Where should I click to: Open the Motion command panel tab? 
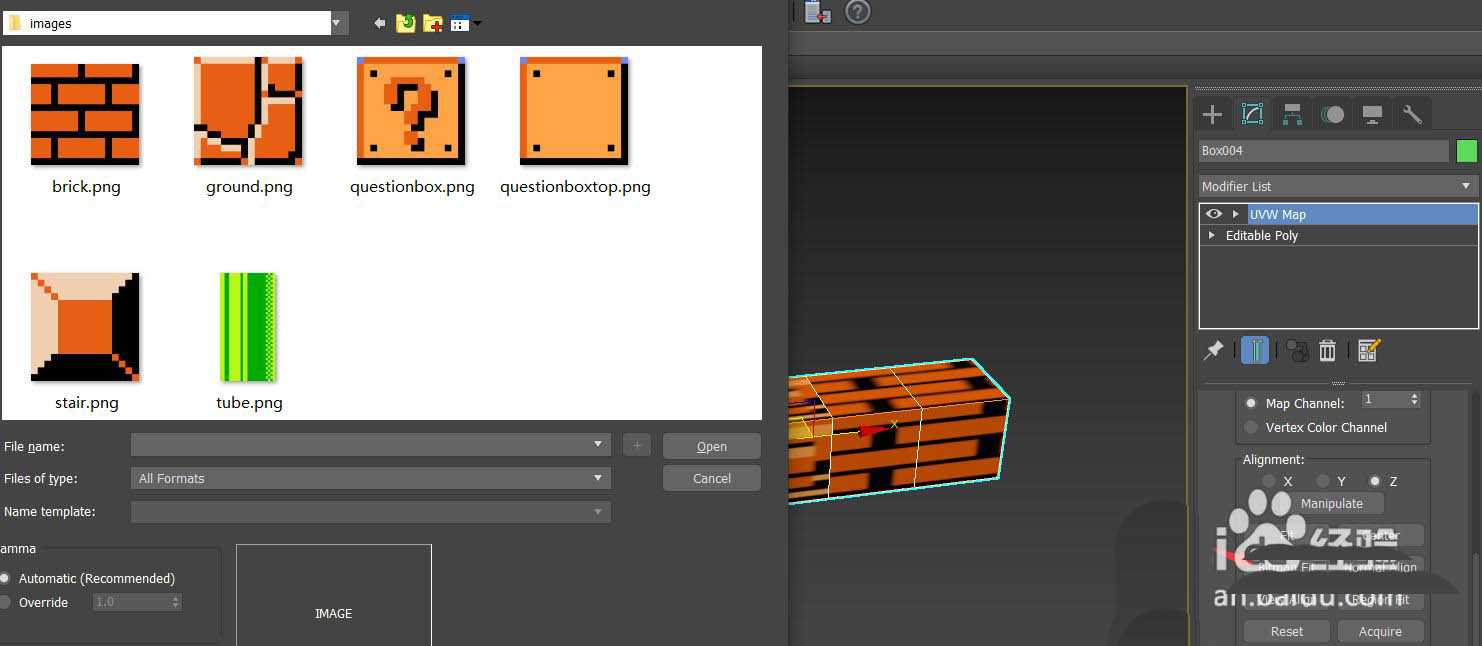pos(1332,114)
